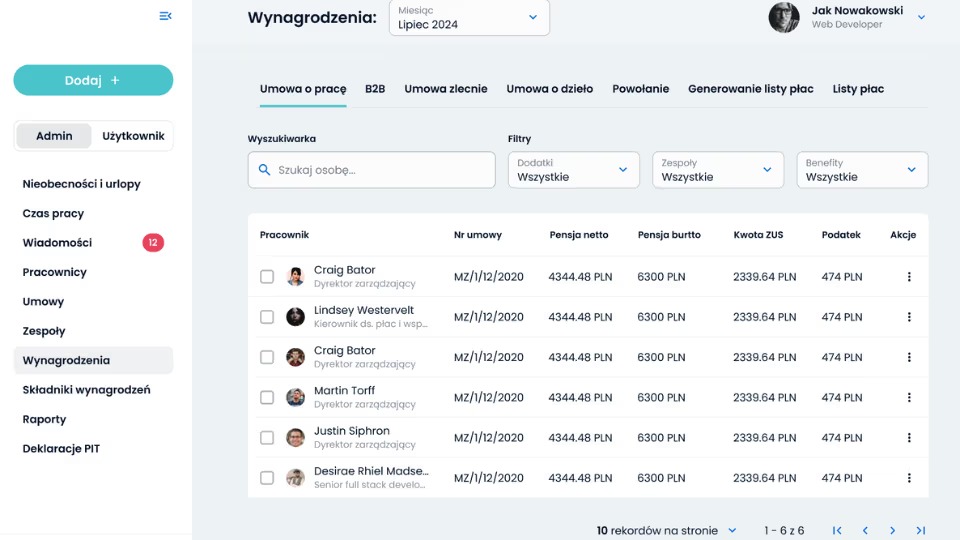Select the Umowa o dzieło tab
The width and height of the screenshot is (960, 540).
[550, 89]
